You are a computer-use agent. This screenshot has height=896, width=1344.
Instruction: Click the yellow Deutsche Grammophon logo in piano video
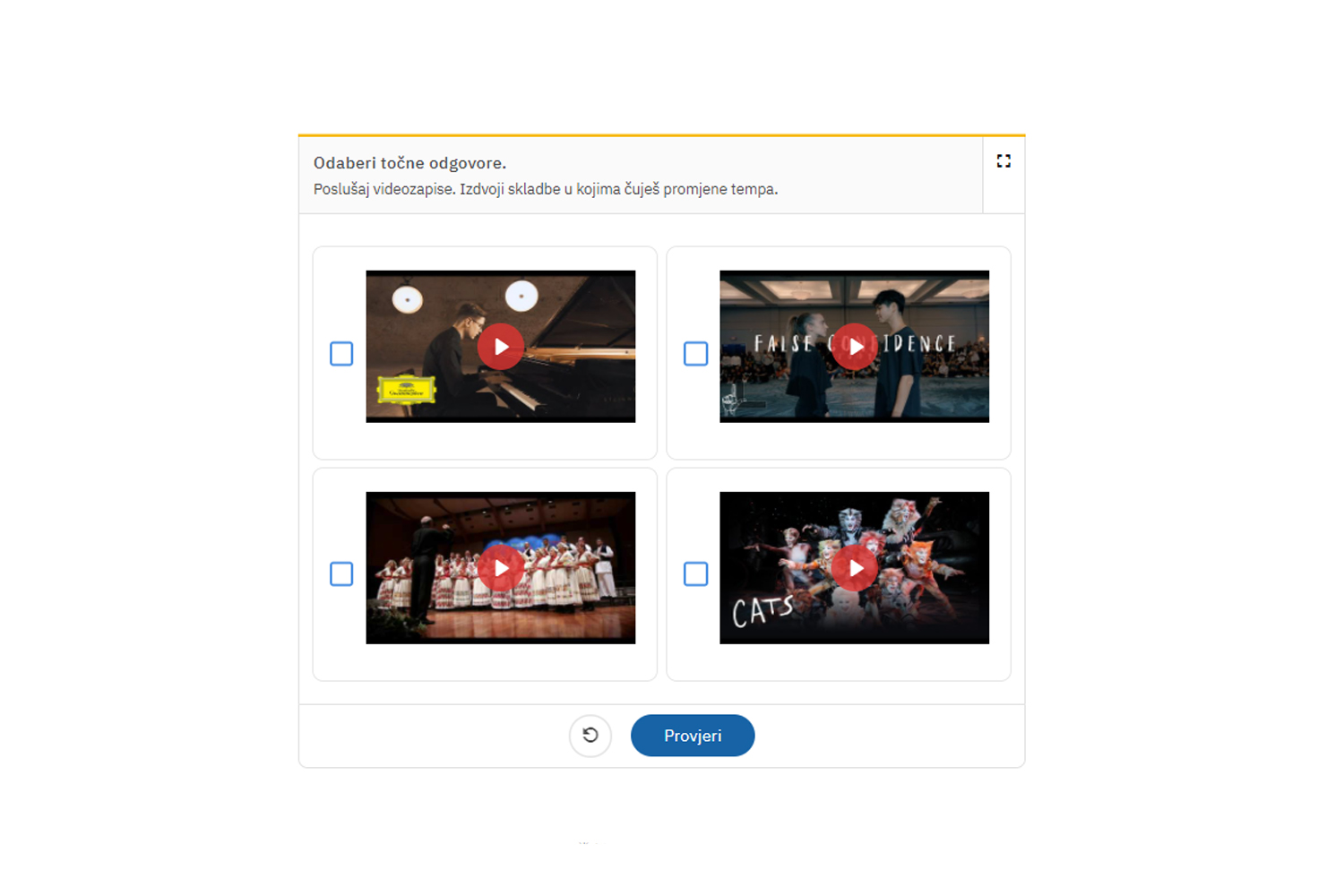(x=407, y=391)
